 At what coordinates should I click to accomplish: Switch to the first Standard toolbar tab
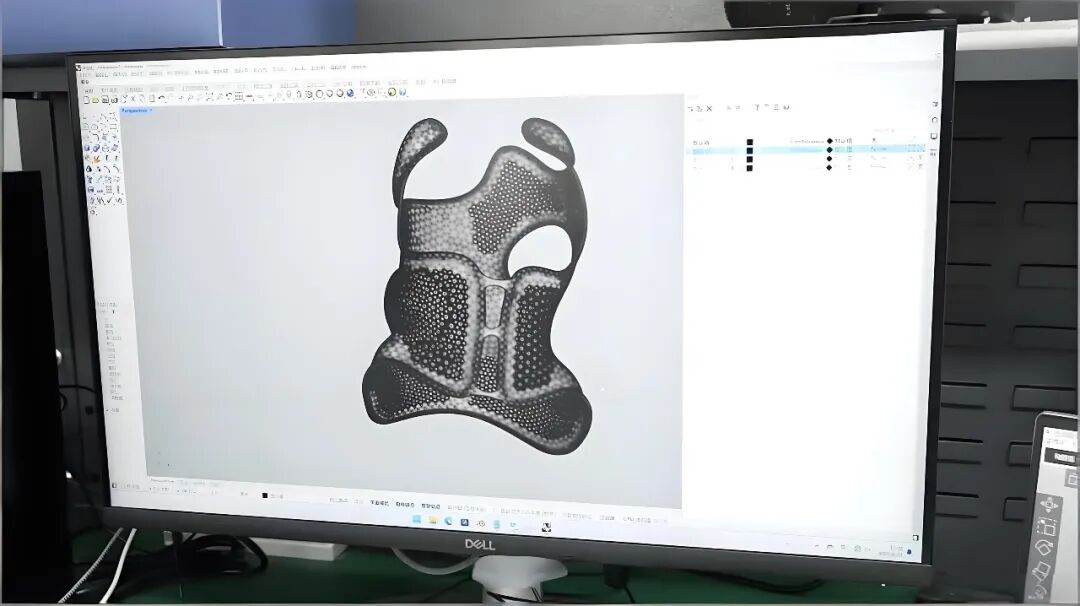(x=89, y=88)
